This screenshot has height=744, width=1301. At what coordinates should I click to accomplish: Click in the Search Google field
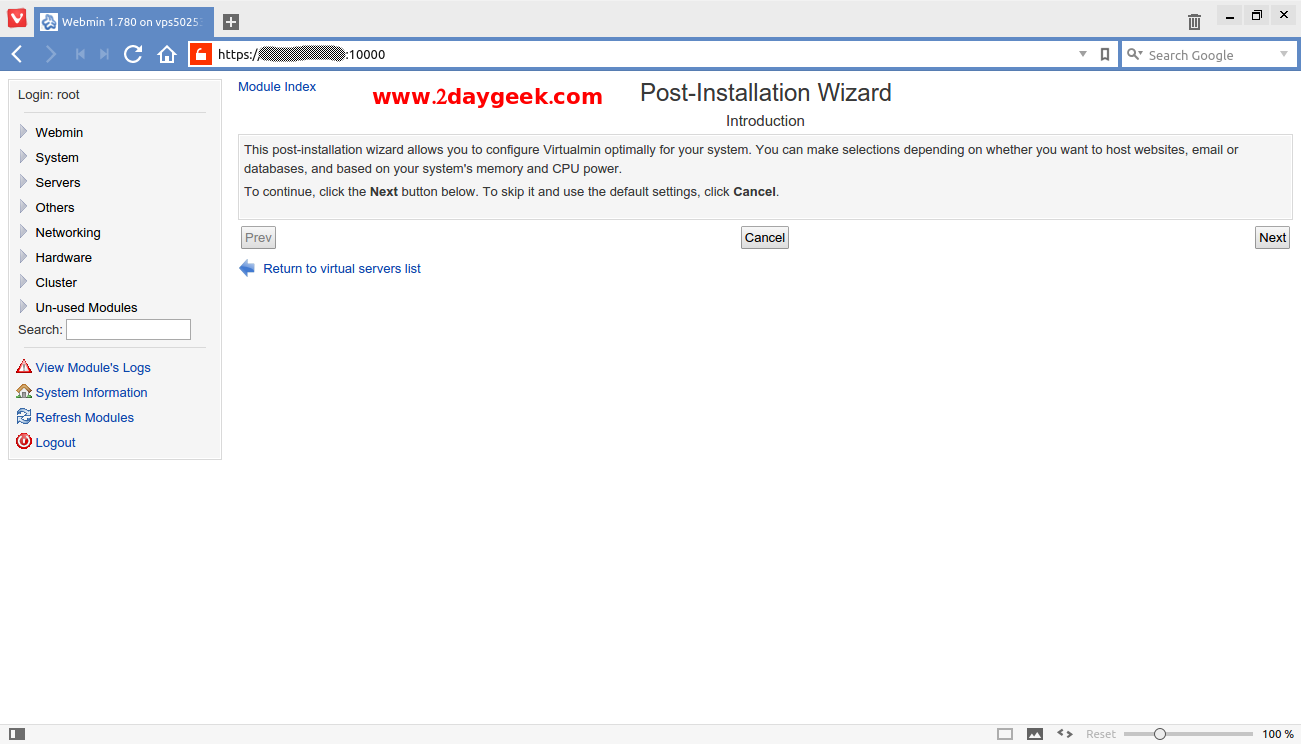click(1211, 55)
